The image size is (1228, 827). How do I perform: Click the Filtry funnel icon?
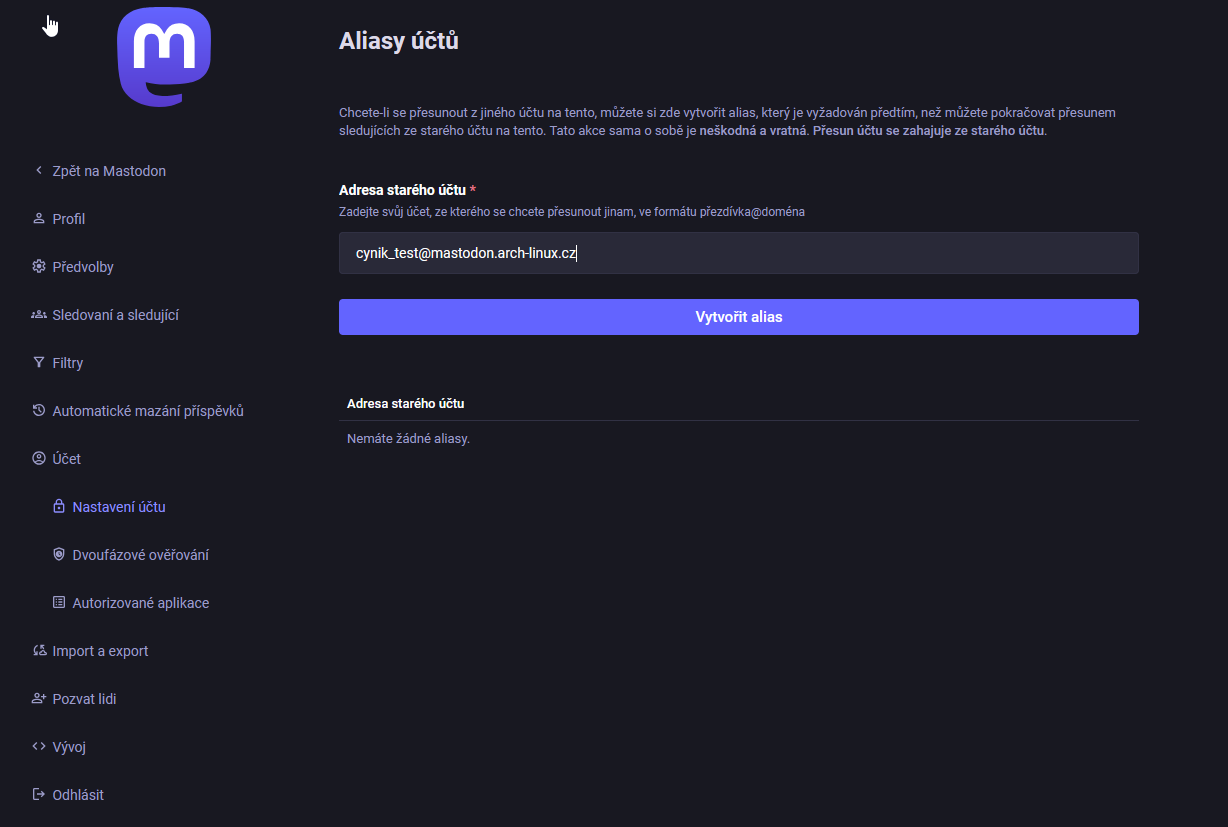(39, 363)
